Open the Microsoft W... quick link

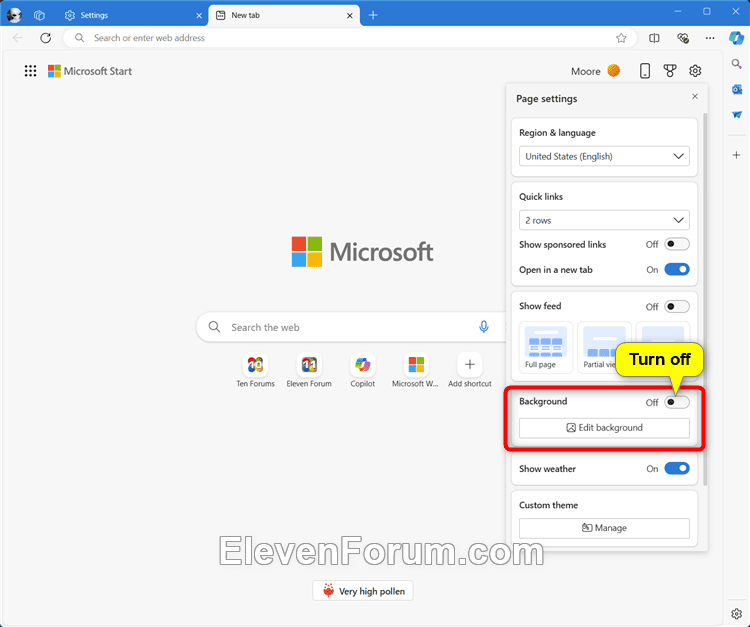point(416,371)
